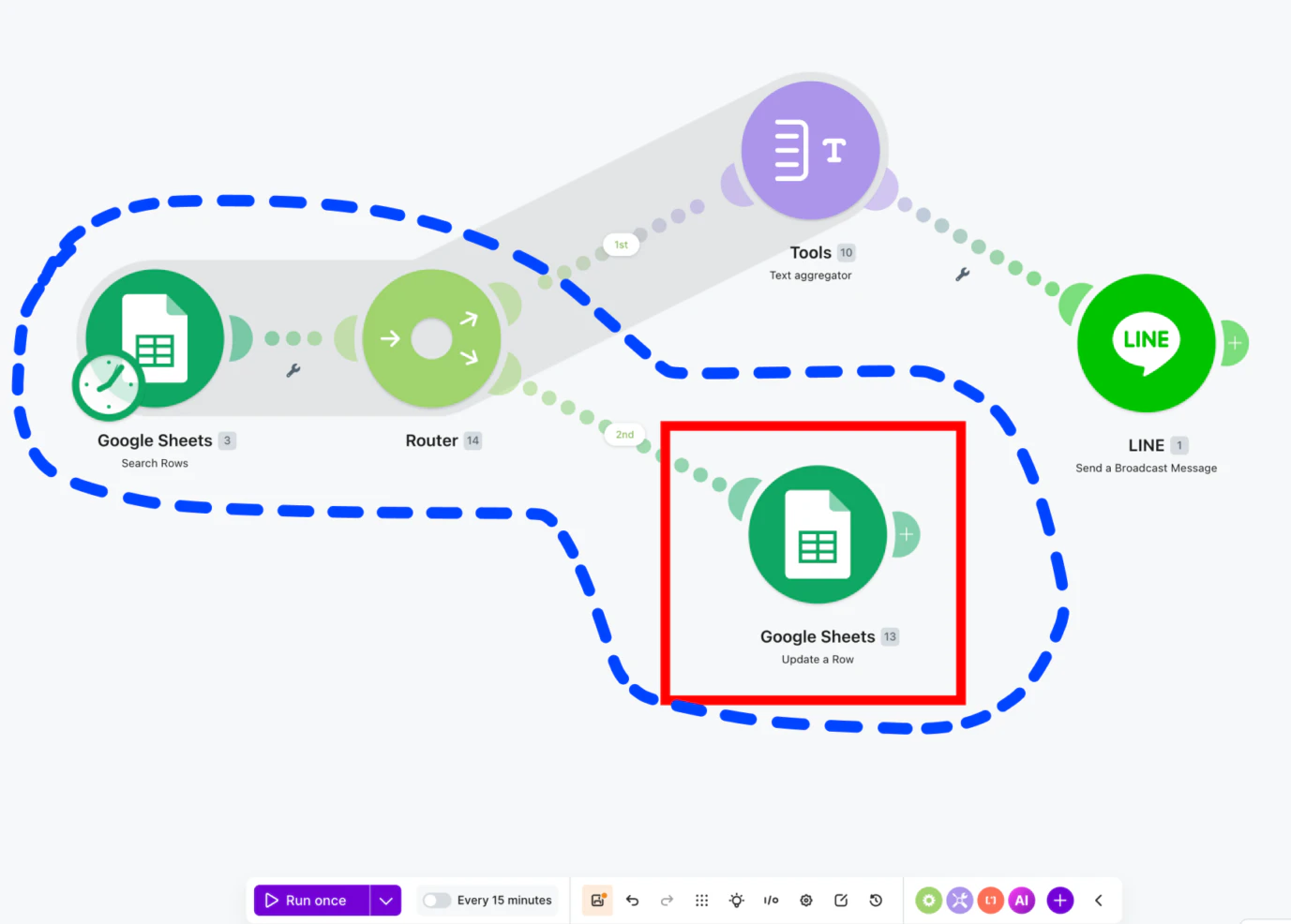Click the LINE module label
The height and width of the screenshot is (924, 1291).
coord(1147,445)
